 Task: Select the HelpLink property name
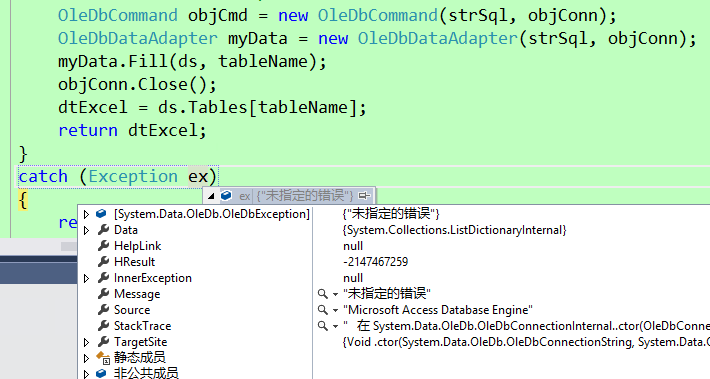(x=138, y=246)
